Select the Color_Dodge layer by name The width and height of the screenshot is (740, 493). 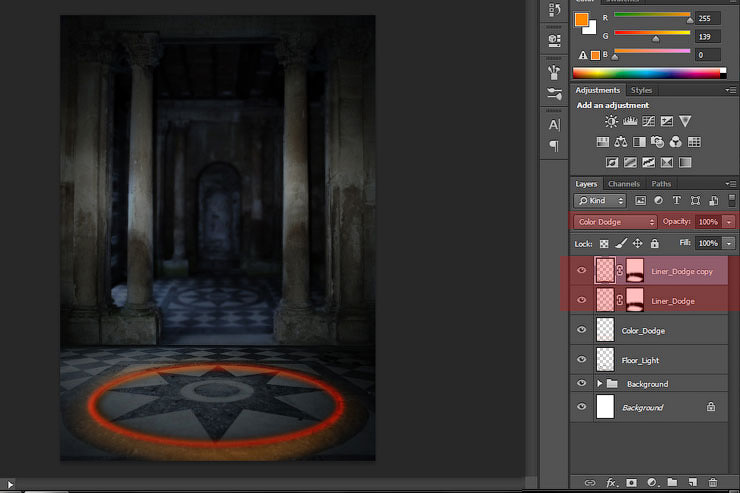(643, 330)
